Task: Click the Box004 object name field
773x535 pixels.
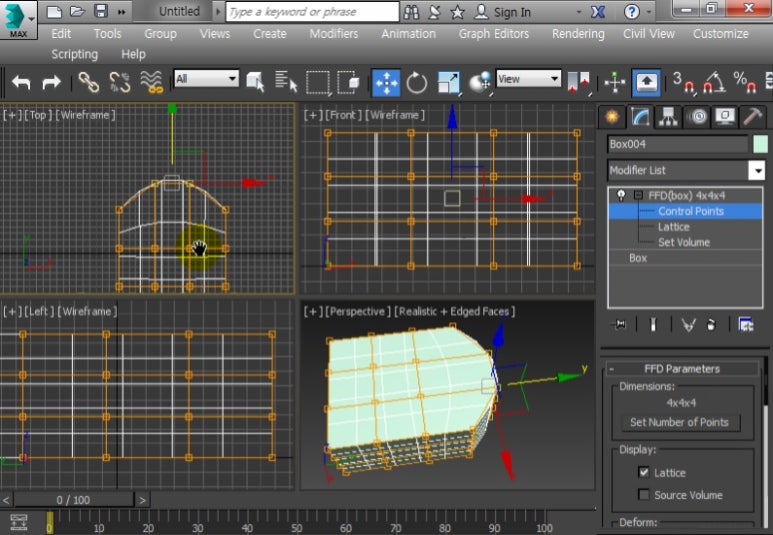Action: [677, 144]
